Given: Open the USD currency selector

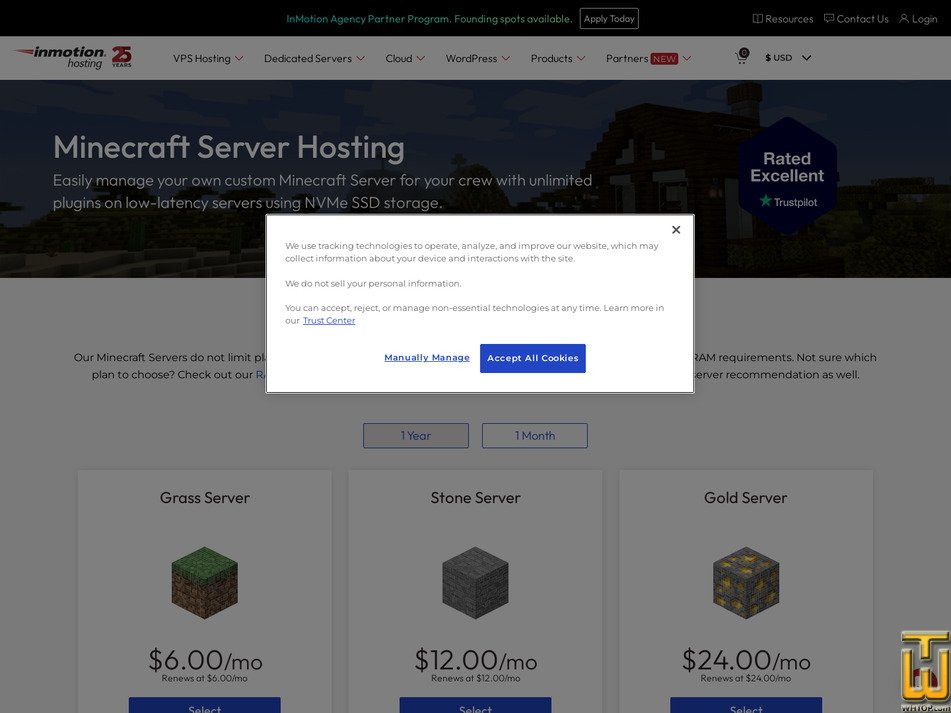Looking at the screenshot, I should 788,58.
